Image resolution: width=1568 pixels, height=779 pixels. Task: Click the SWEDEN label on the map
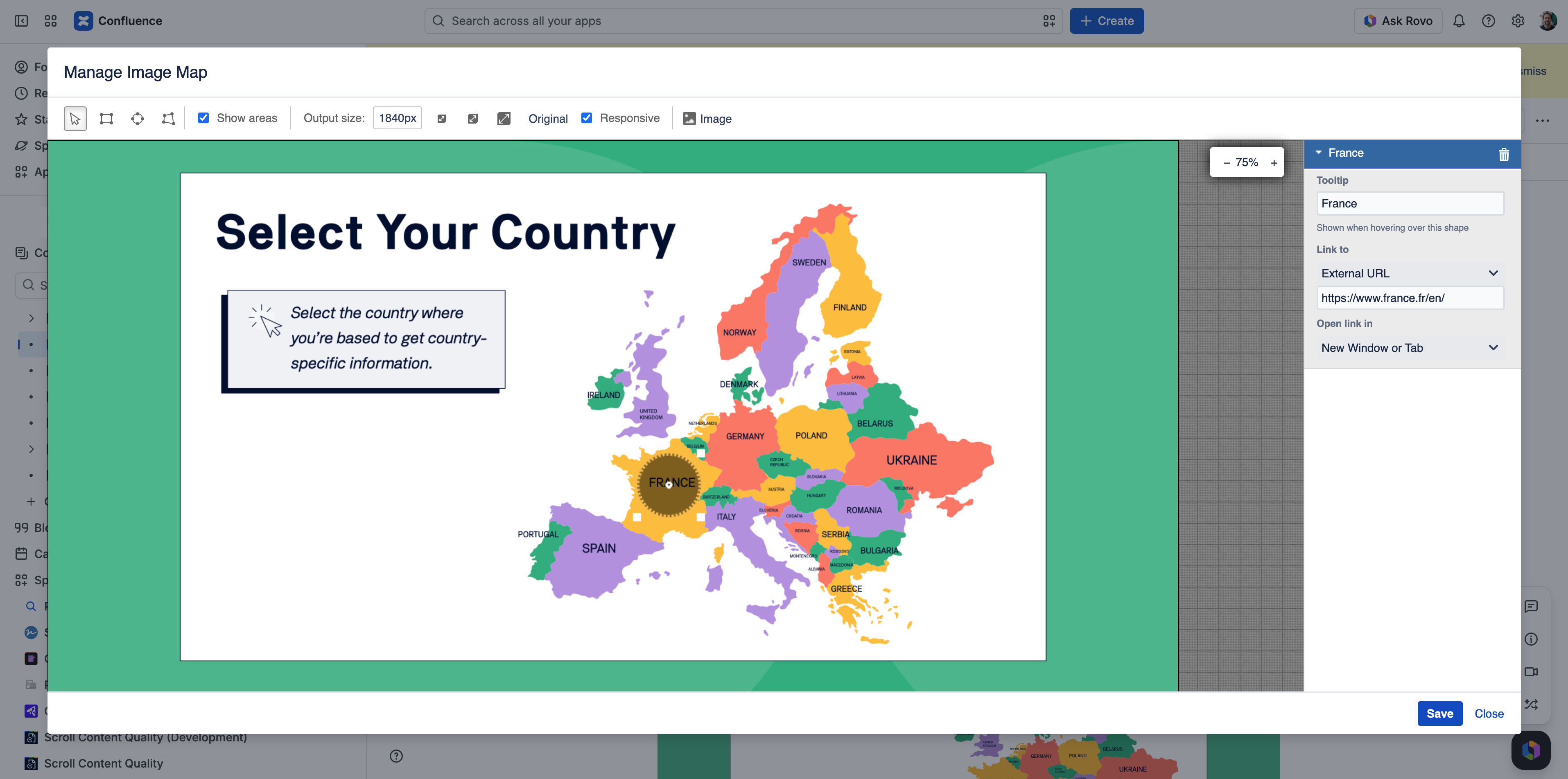click(809, 263)
